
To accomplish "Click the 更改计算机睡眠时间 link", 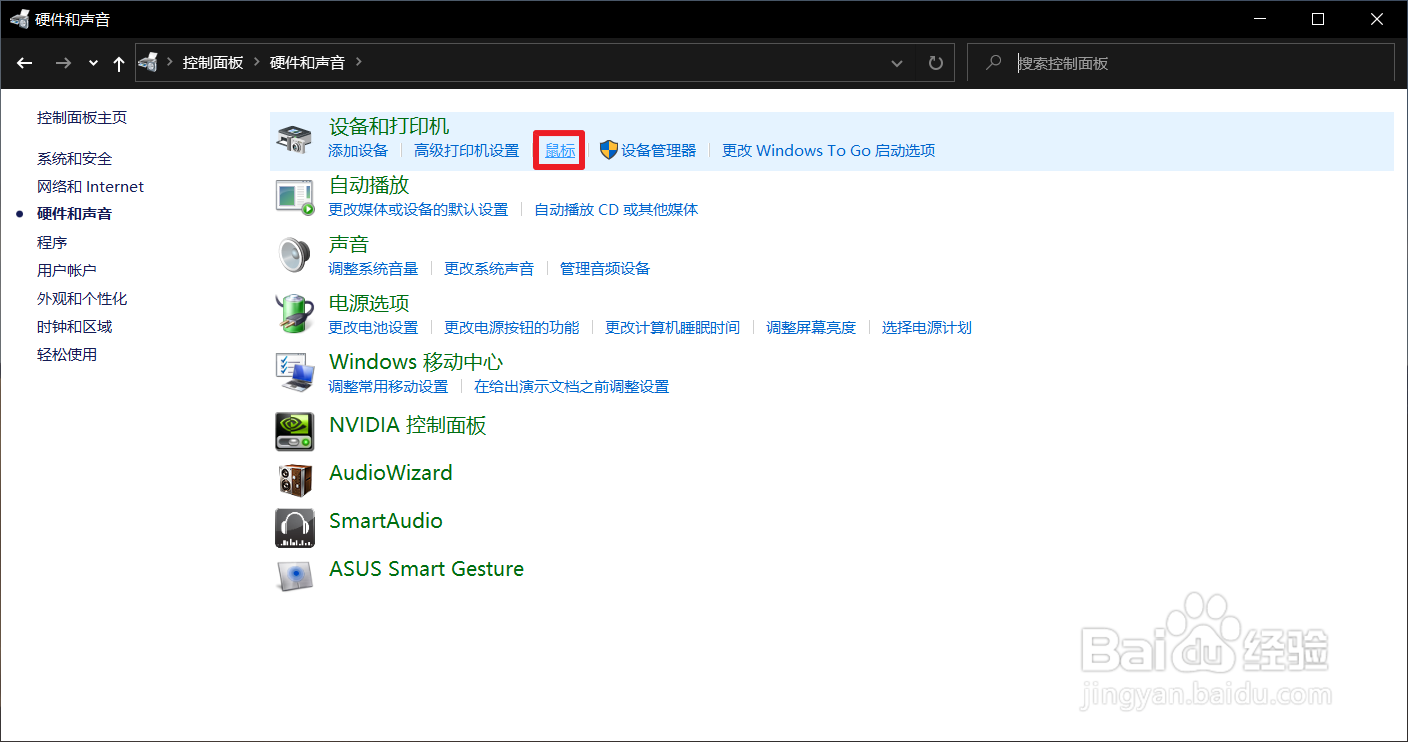I will click(x=673, y=328).
